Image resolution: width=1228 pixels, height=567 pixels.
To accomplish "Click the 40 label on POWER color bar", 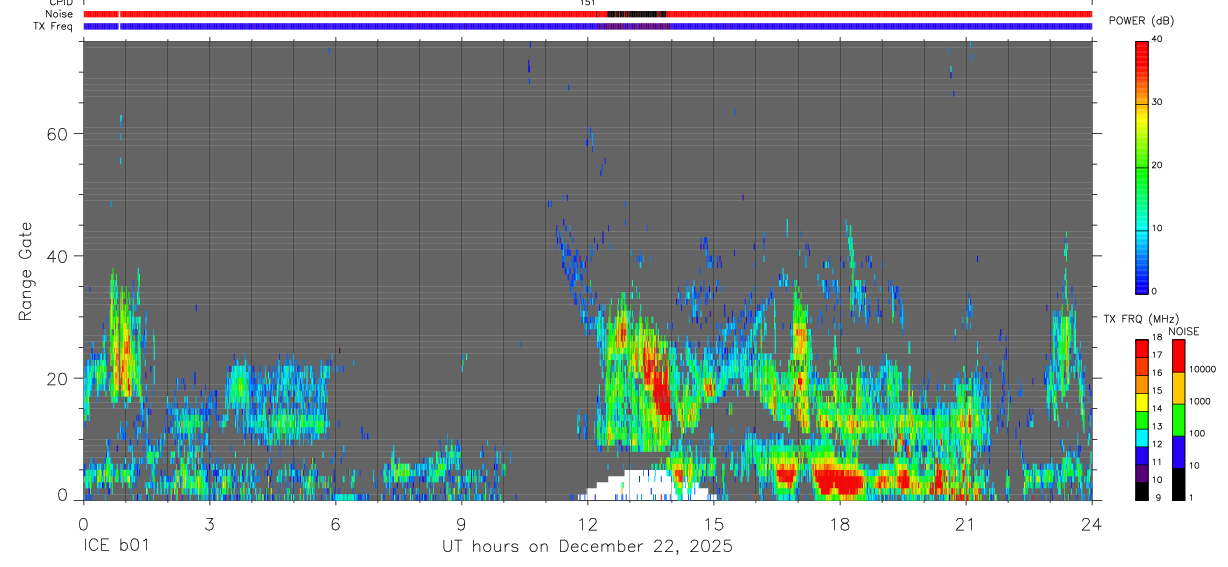I will pos(1158,39).
